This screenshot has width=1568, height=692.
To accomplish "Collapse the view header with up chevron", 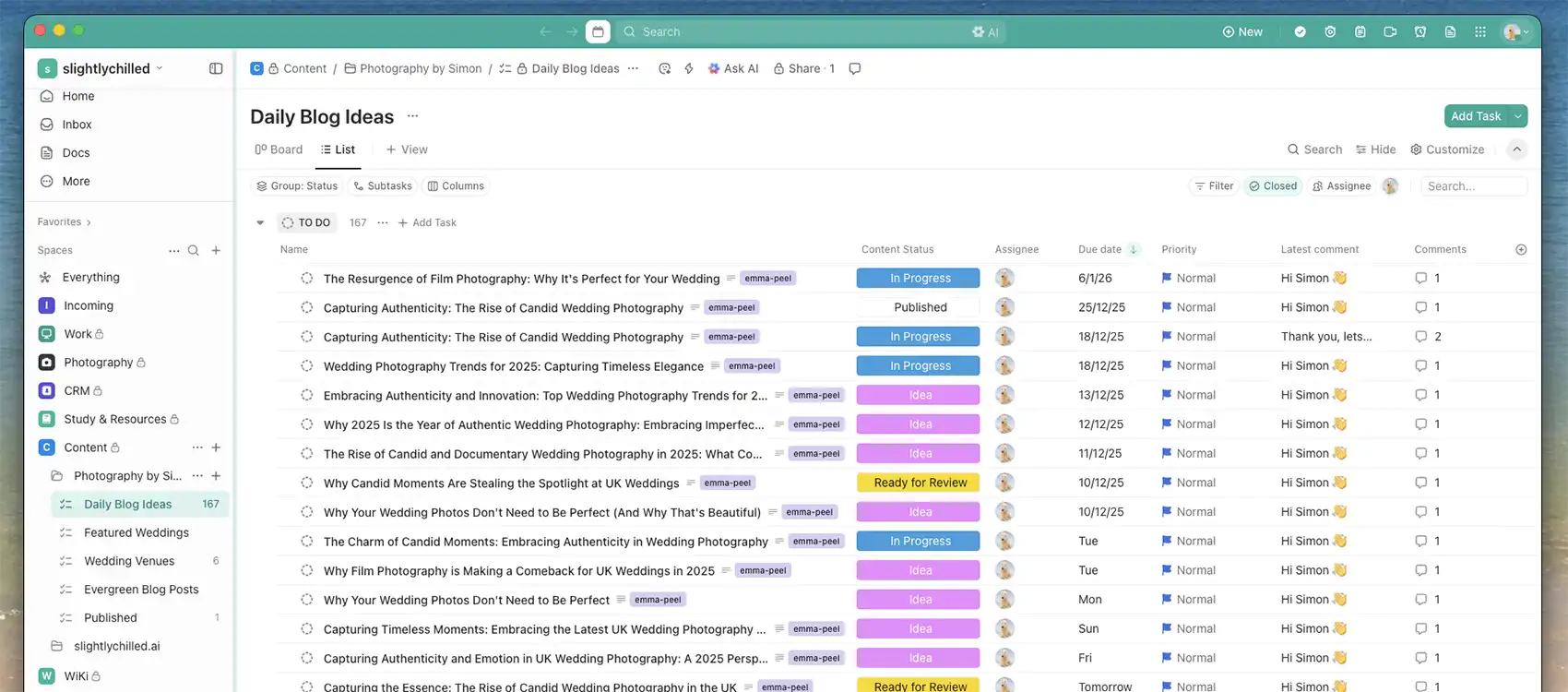I will 1516,149.
